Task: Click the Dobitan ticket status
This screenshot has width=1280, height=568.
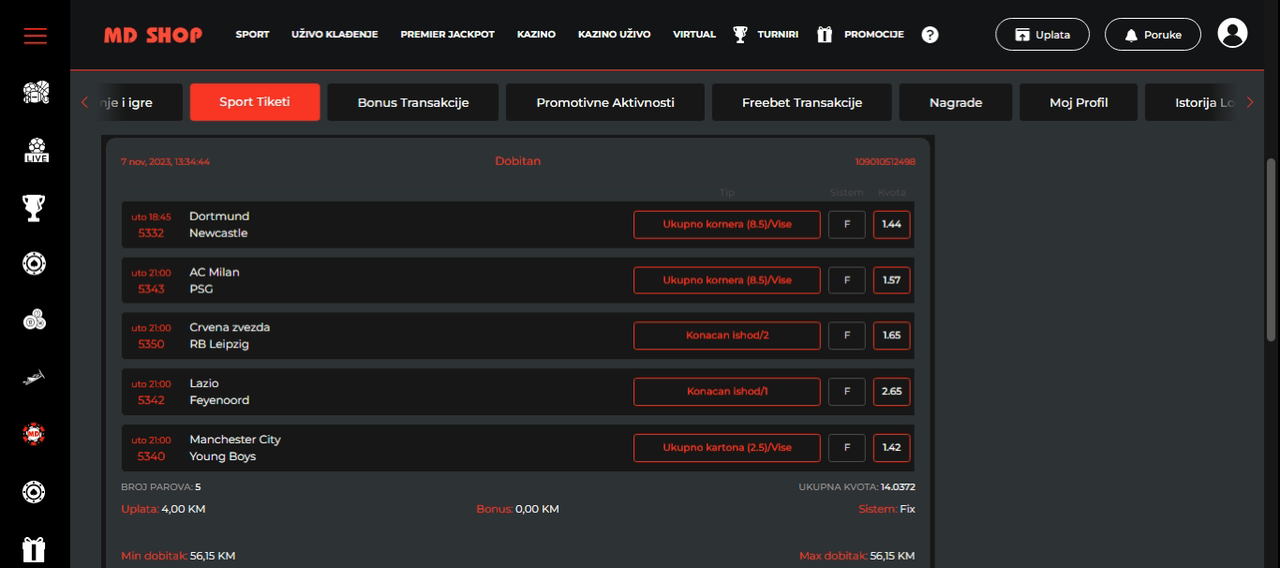Action: (518, 161)
